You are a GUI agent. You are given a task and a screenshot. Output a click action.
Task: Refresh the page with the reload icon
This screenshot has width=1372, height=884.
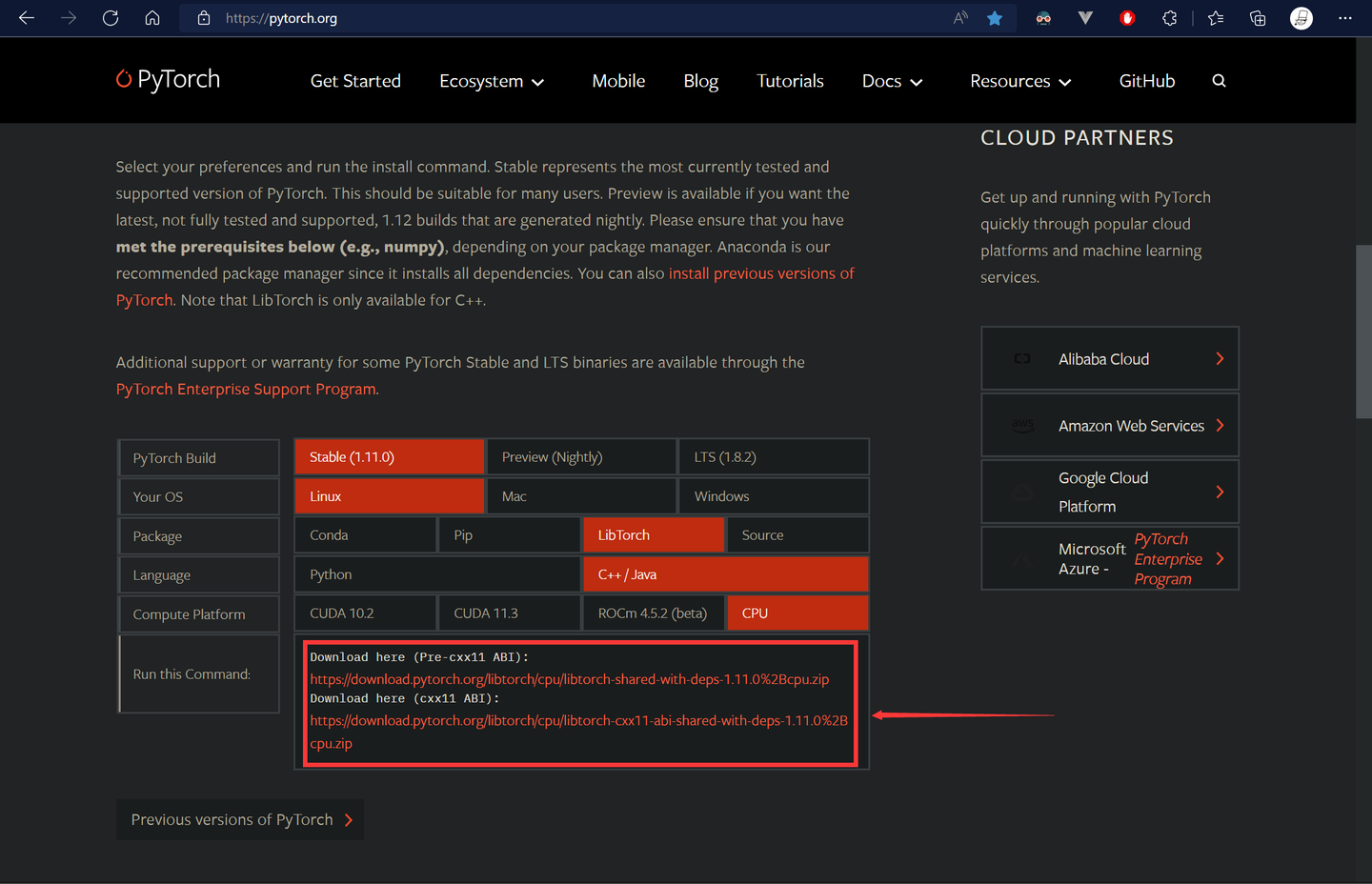(x=111, y=18)
